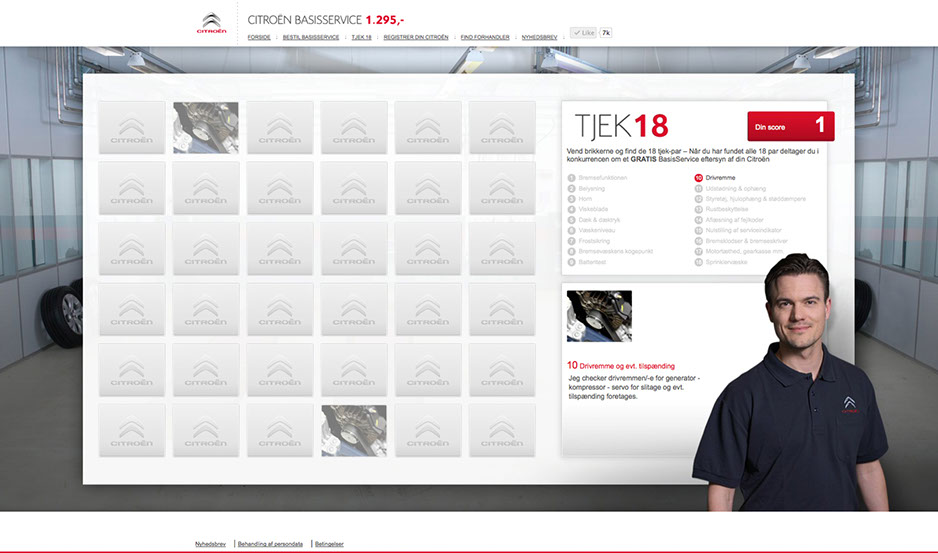Flip the last card in the second row

(502, 188)
